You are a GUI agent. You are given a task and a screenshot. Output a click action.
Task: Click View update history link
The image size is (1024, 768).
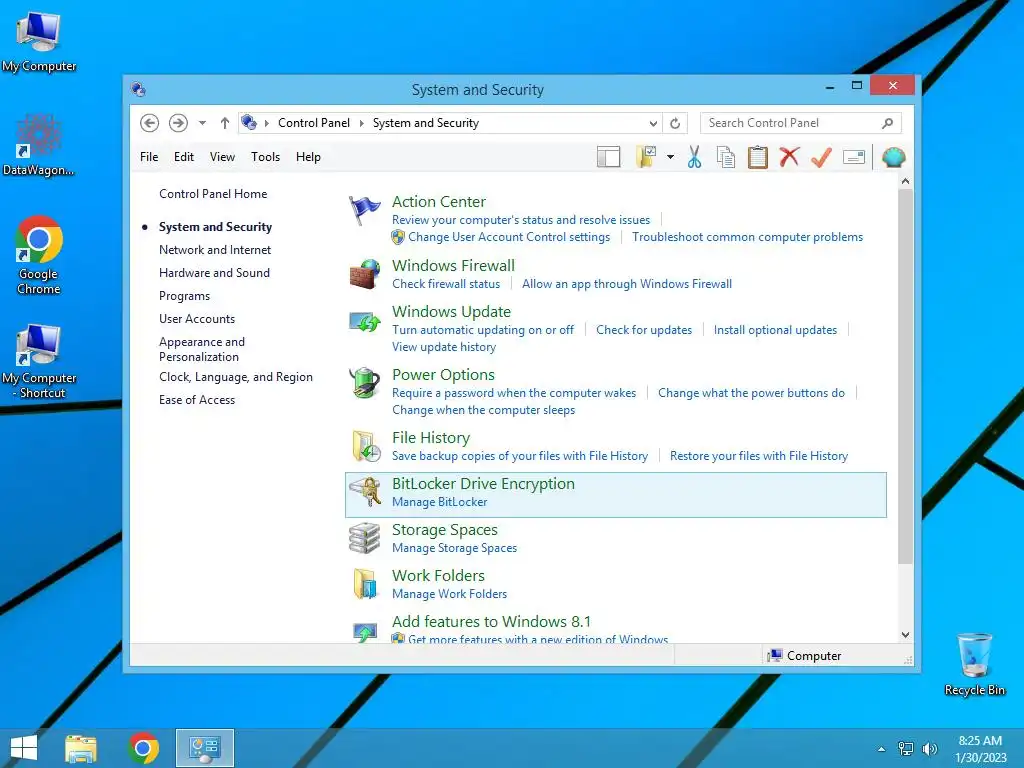(444, 347)
